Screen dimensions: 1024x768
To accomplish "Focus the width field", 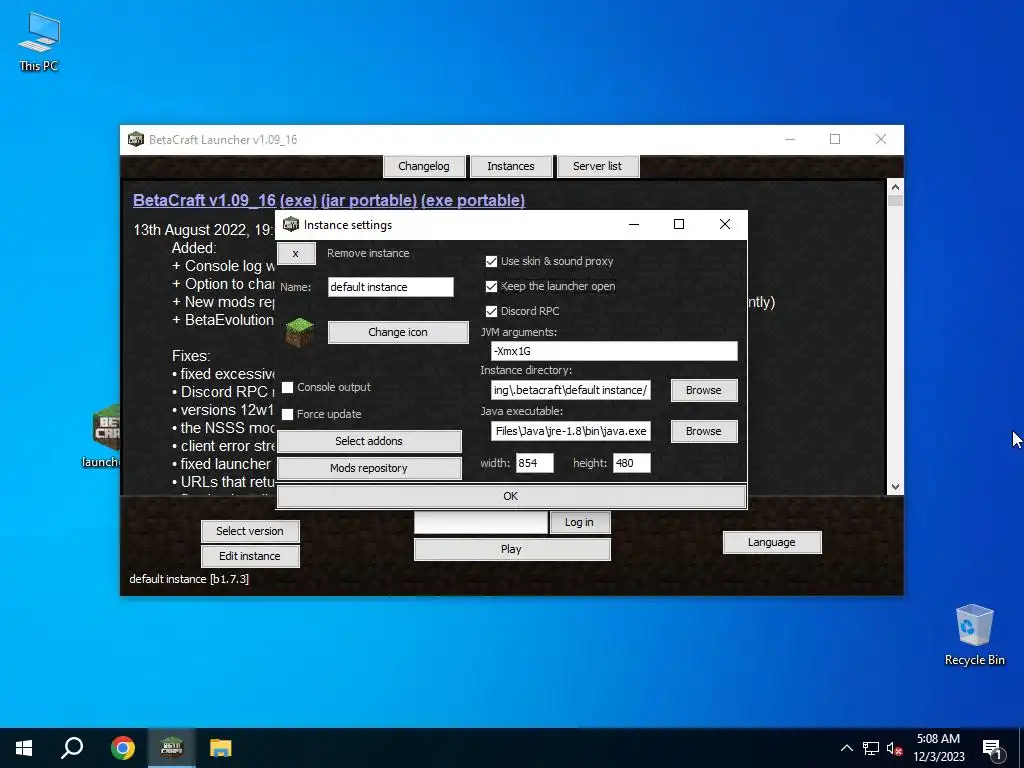I will pyautogui.click(x=534, y=463).
